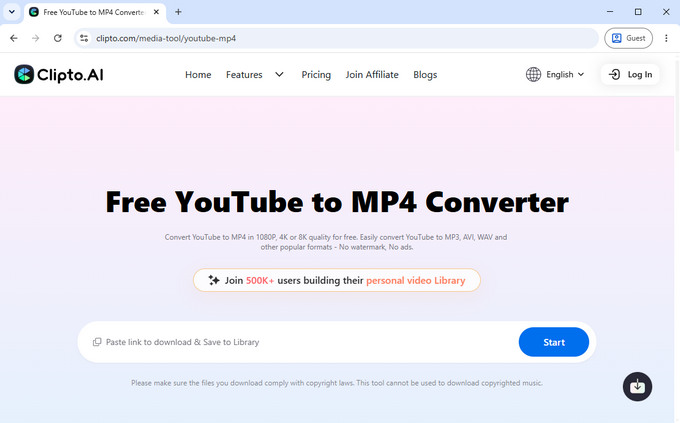Open the Home nav link
The image size is (680, 423).
[198, 75]
